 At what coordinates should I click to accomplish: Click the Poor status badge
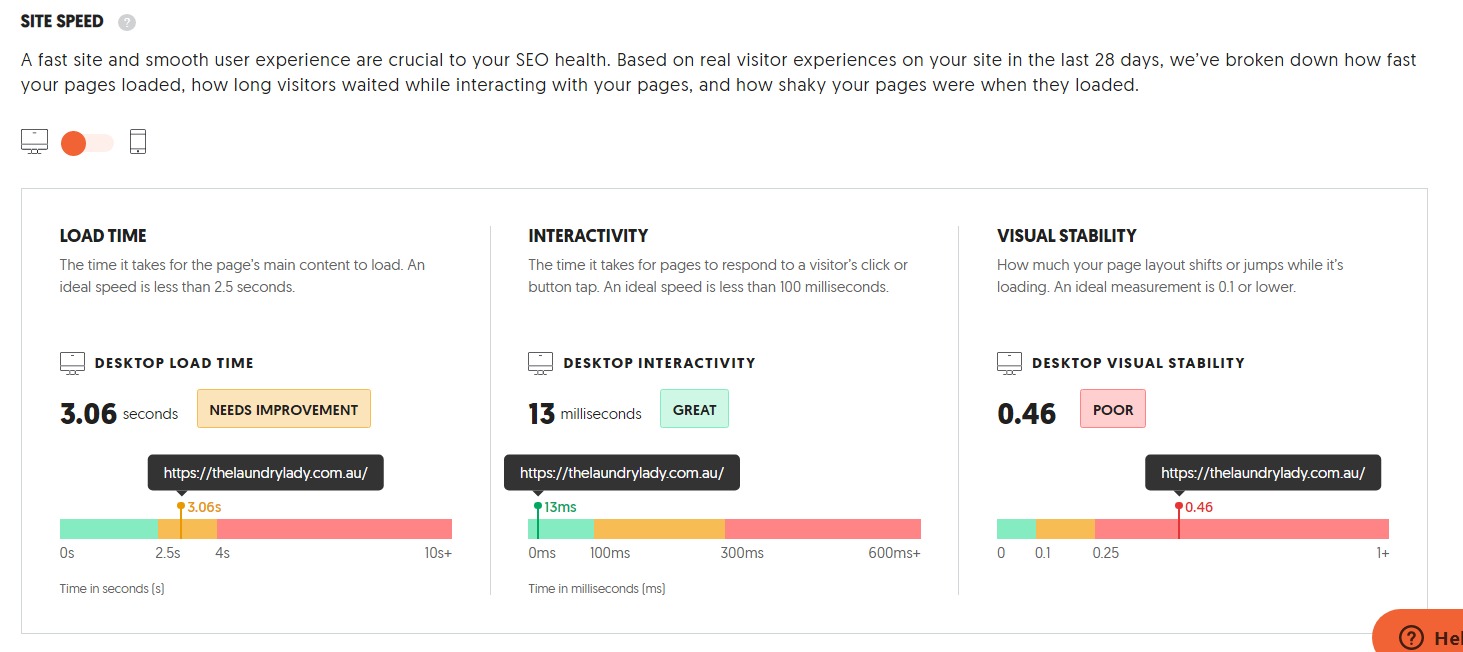point(1113,409)
